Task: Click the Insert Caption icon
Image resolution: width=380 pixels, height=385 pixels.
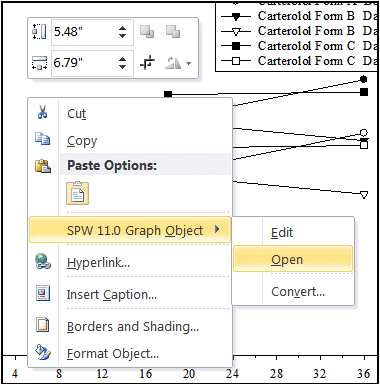Action: (x=43, y=293)
